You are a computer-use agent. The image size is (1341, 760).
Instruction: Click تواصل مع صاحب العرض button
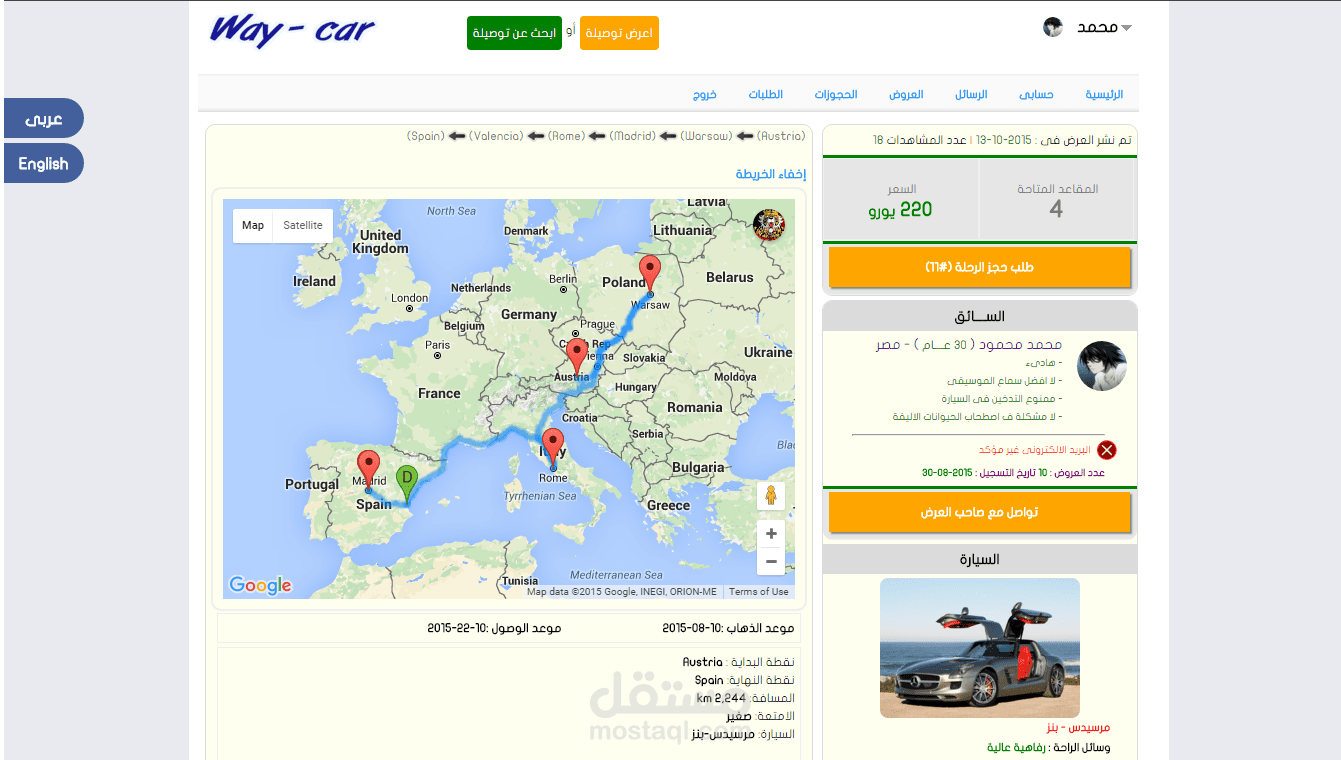[979, 513]
